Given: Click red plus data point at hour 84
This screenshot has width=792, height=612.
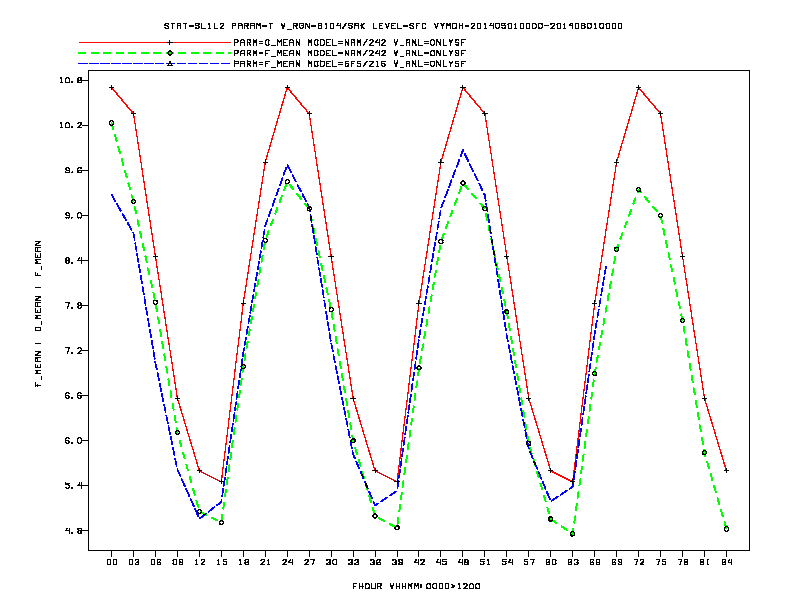Looking at the screenshot, I should point(726,471).
